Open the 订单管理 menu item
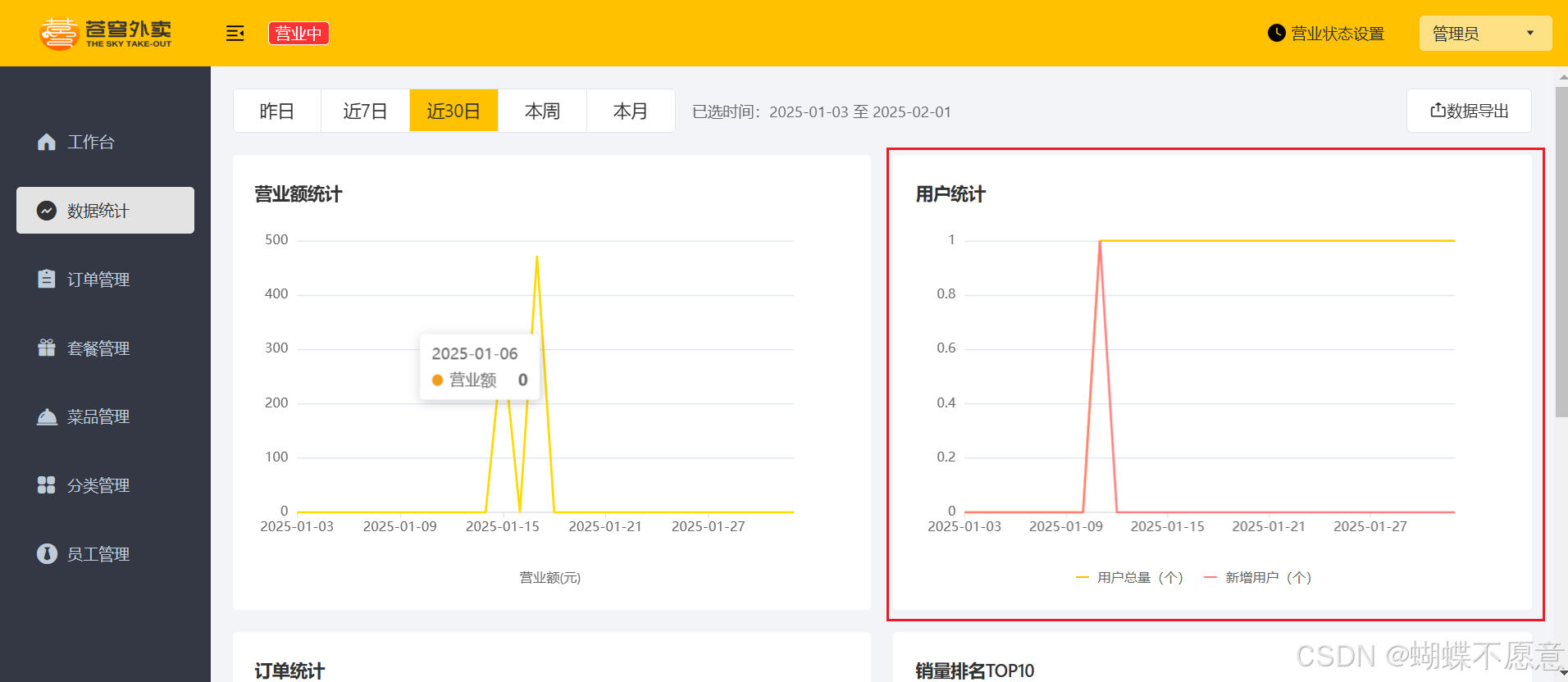 [x=105, y=280]
